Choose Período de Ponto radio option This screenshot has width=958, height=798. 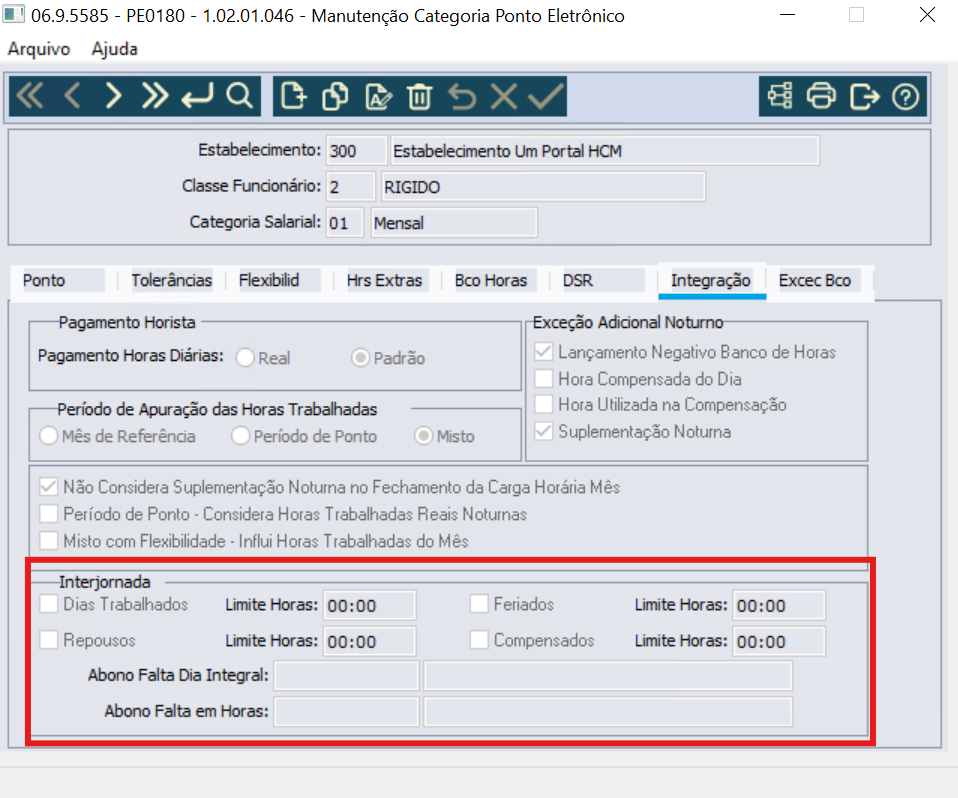point(240,436)
